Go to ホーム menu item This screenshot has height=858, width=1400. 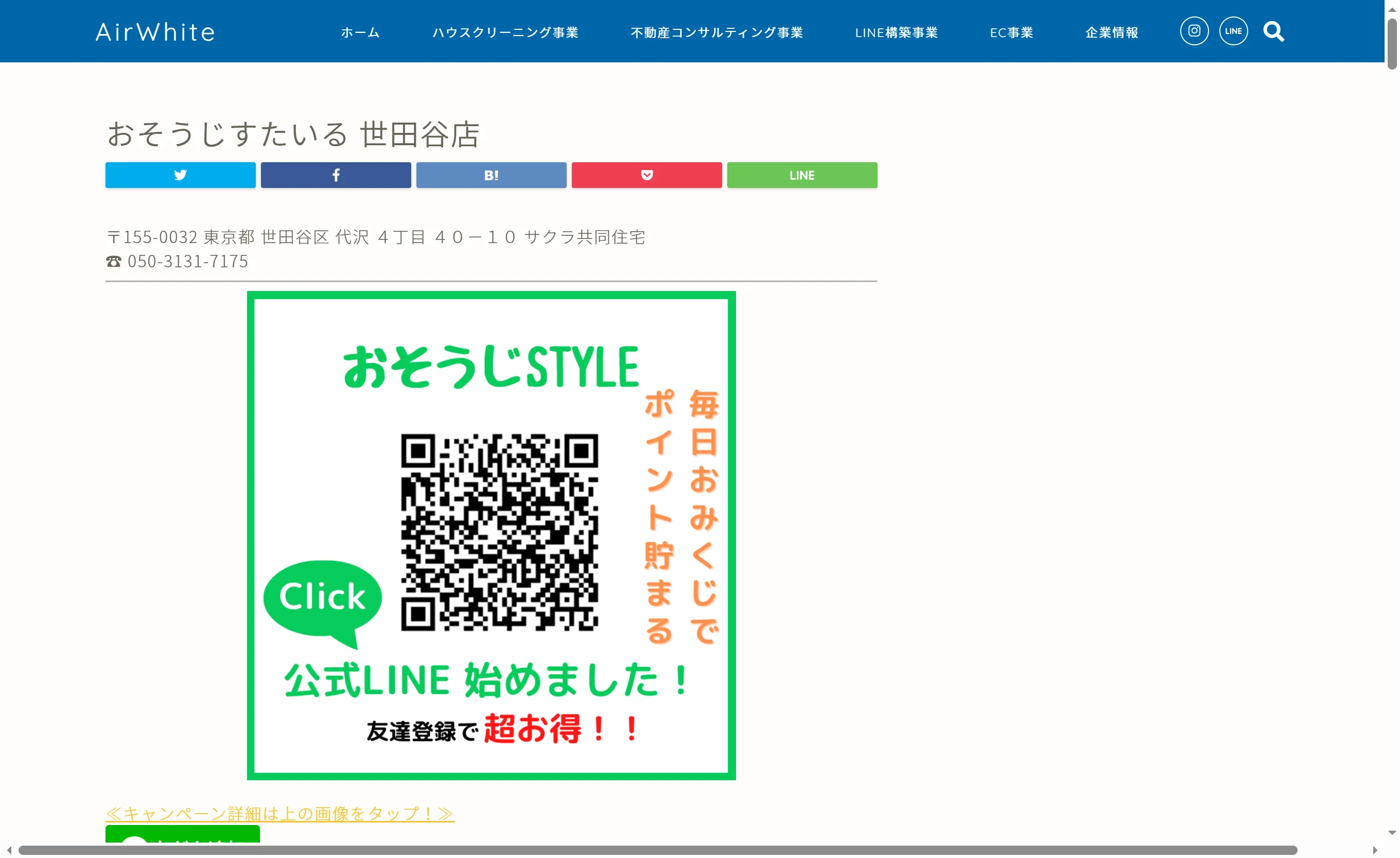click(360, 32)
